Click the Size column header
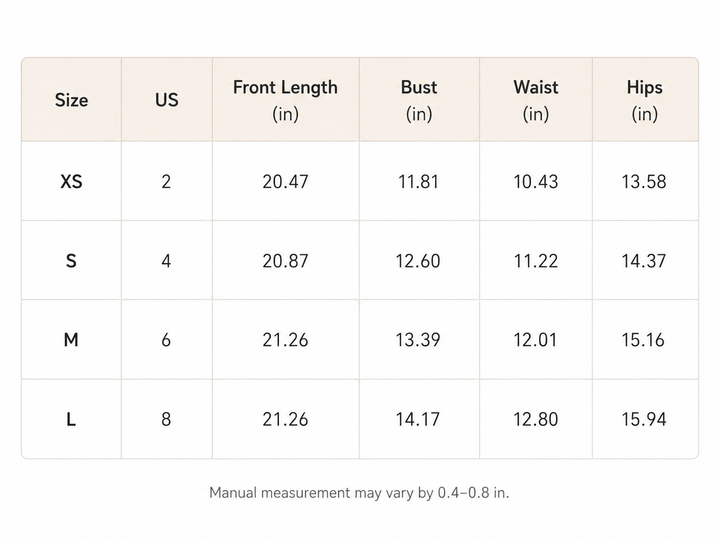This screenshot has height=540, width=720. point(71,100)
